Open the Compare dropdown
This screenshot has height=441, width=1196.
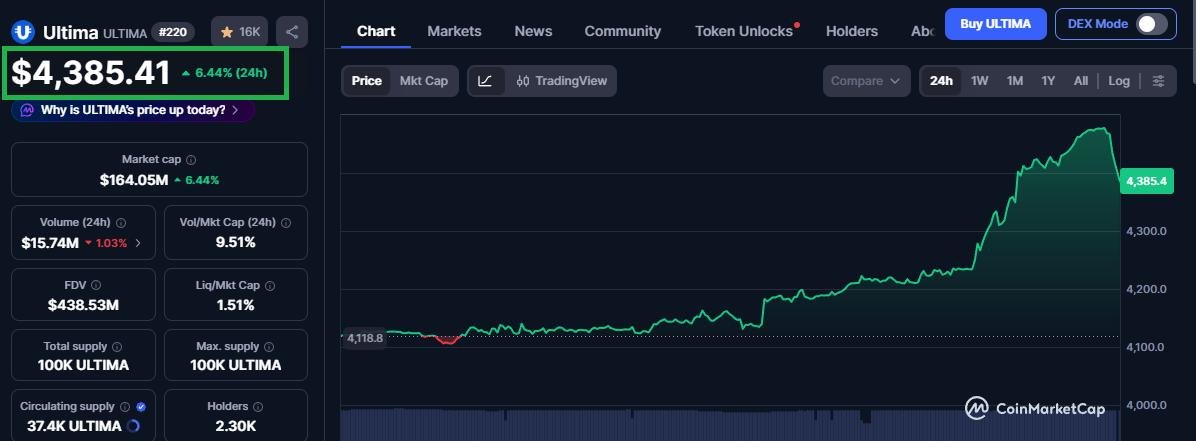(866, 81)
